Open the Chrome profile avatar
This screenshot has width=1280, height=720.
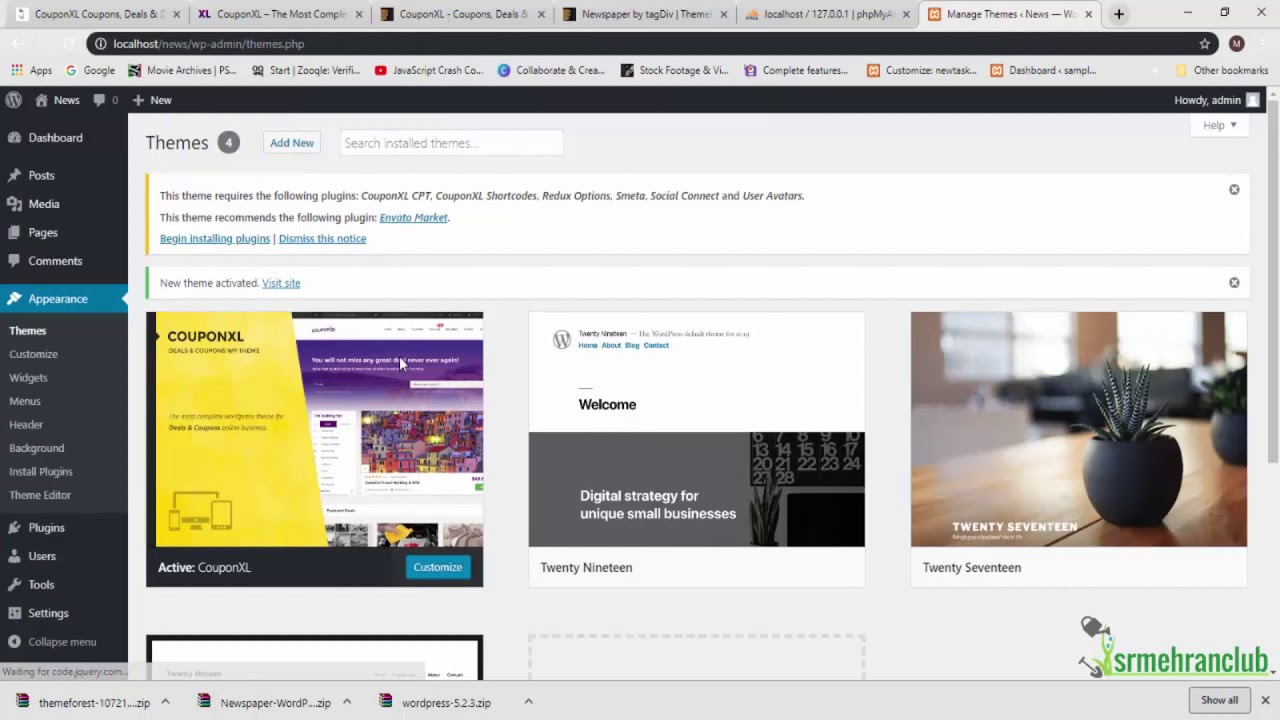pos(1237,44)
